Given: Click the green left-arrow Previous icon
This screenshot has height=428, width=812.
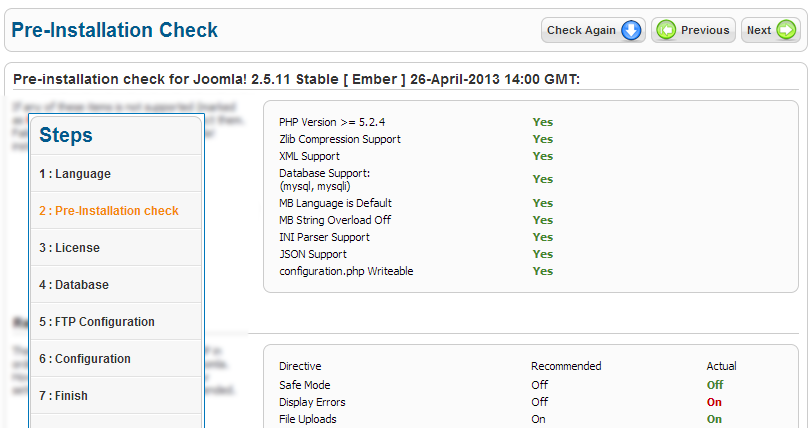Looking at the screenshot, I should pyautogui.click(x=666, y=30).
